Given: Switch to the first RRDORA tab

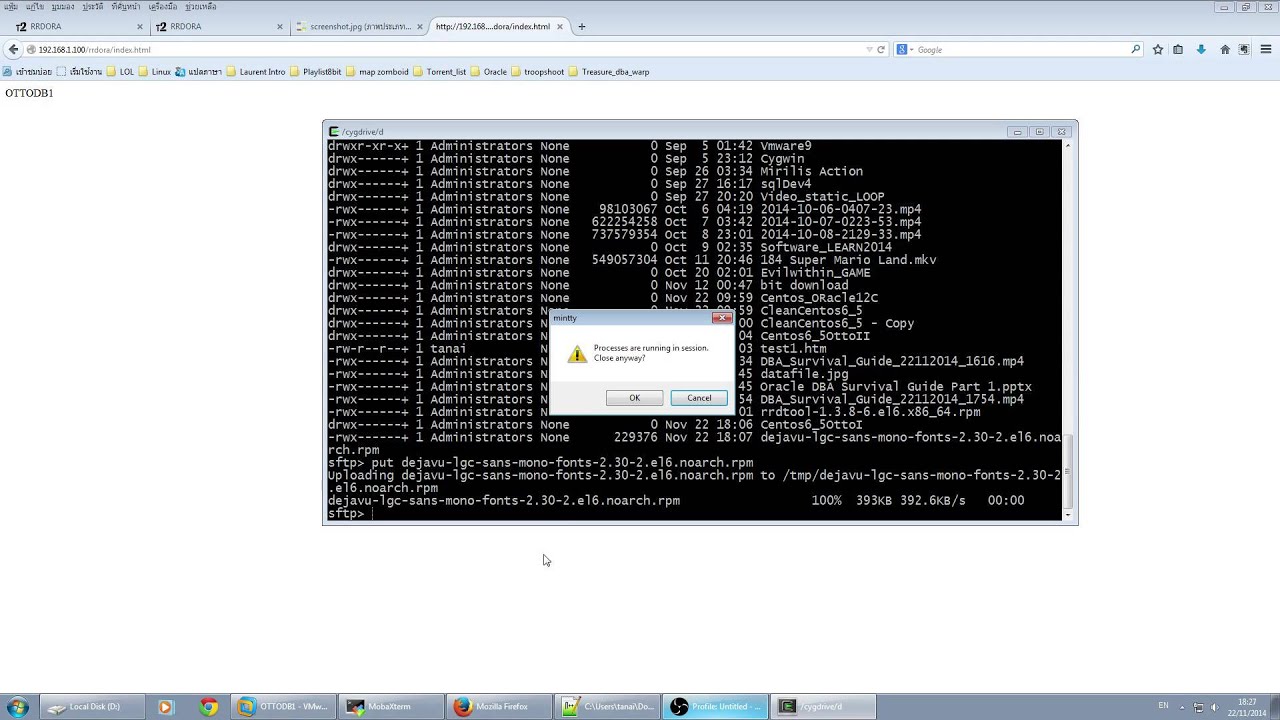Looking at the screenshot, I should [78, 27].
